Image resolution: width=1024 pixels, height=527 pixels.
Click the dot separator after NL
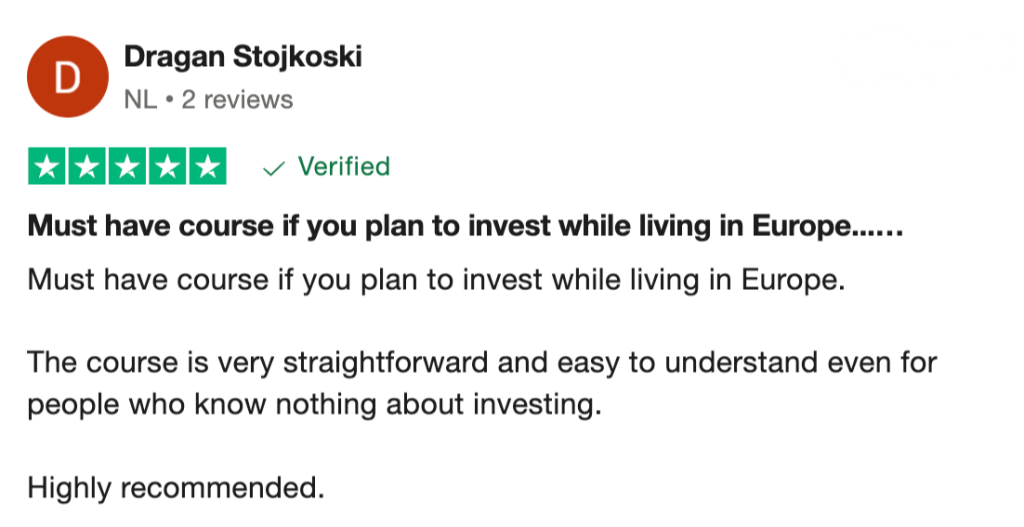point(170,101)
